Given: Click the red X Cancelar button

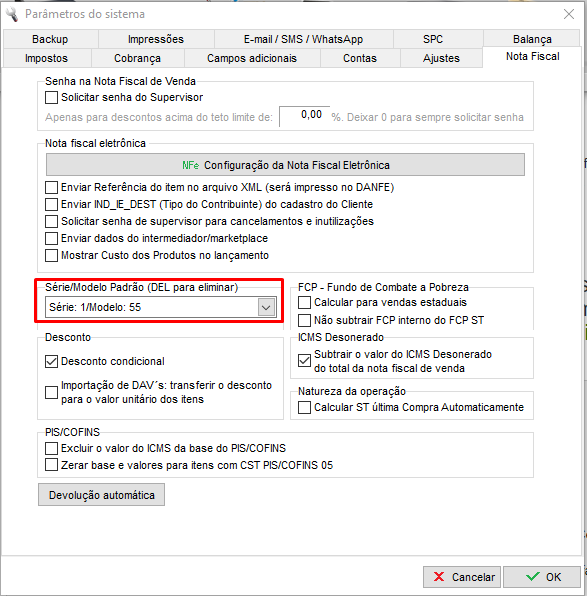Looking at the screenshot, I should pos(463,577).
